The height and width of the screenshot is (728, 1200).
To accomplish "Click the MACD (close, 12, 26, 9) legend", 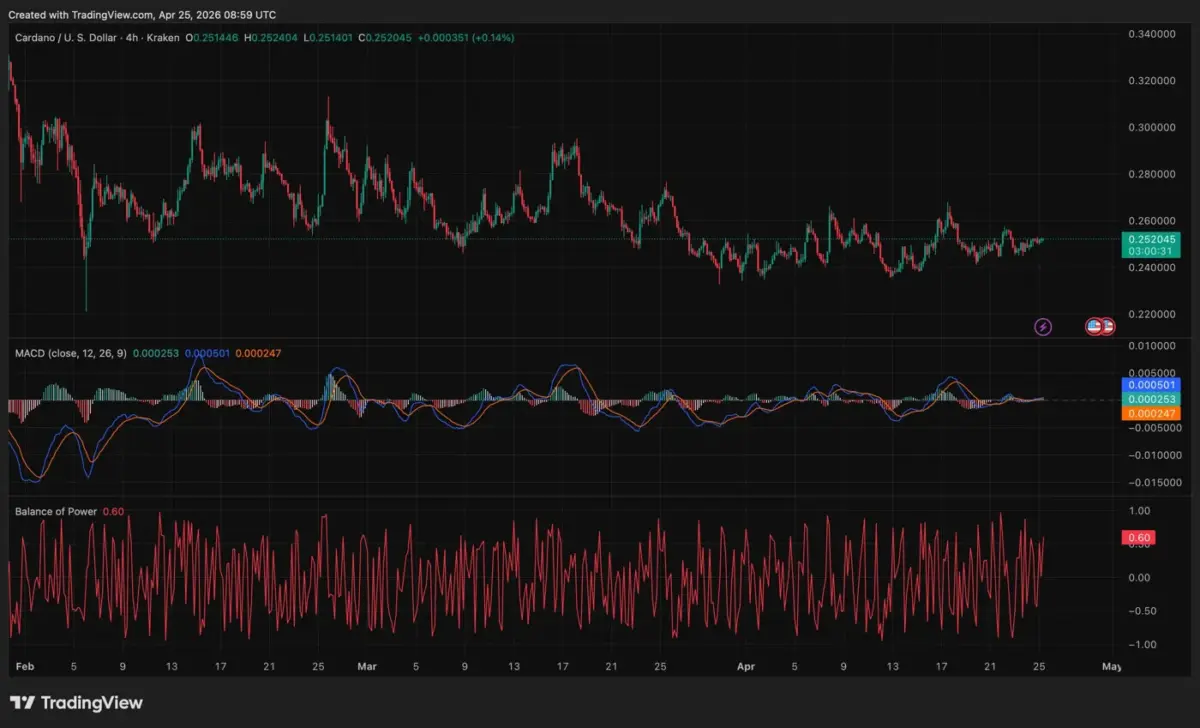I will point(72,352).
